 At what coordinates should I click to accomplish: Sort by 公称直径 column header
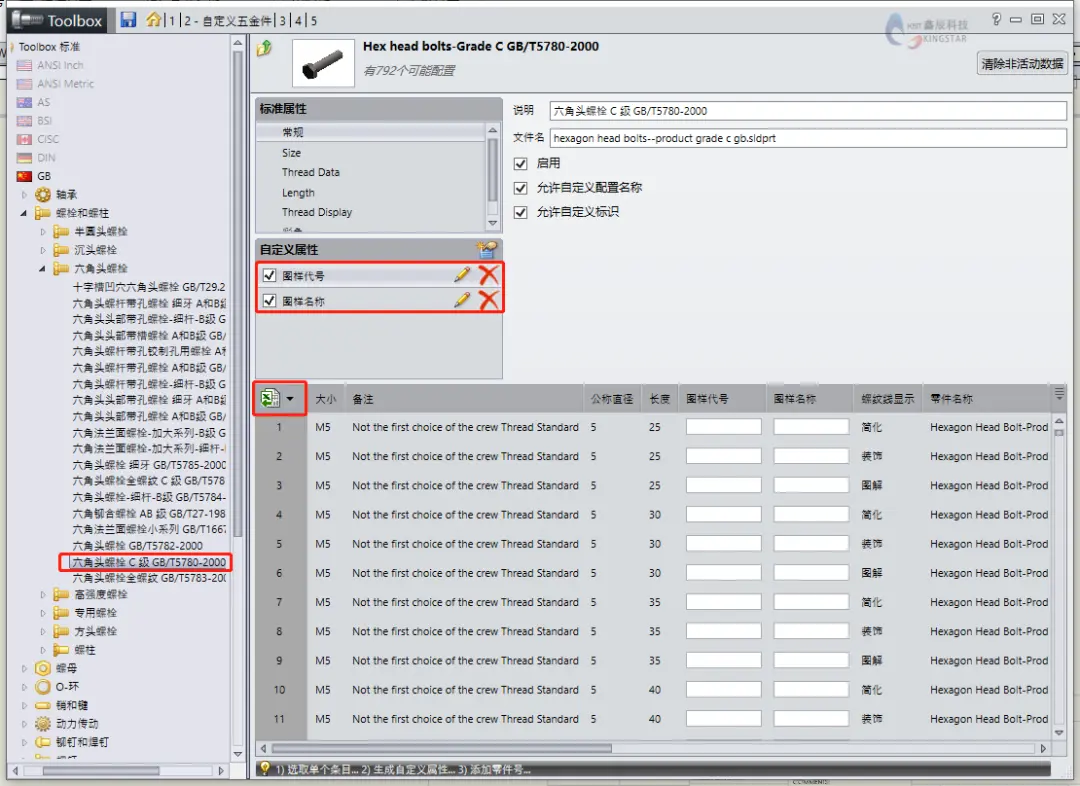click(x=612, y=399)
